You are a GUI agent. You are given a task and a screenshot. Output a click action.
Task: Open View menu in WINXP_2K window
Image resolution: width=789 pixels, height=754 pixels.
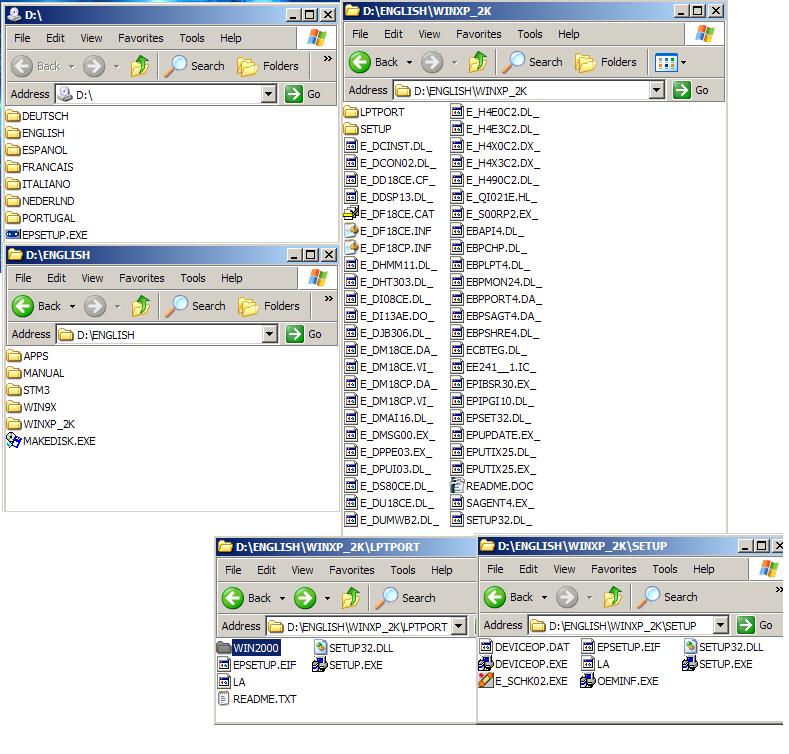point(429,34)
